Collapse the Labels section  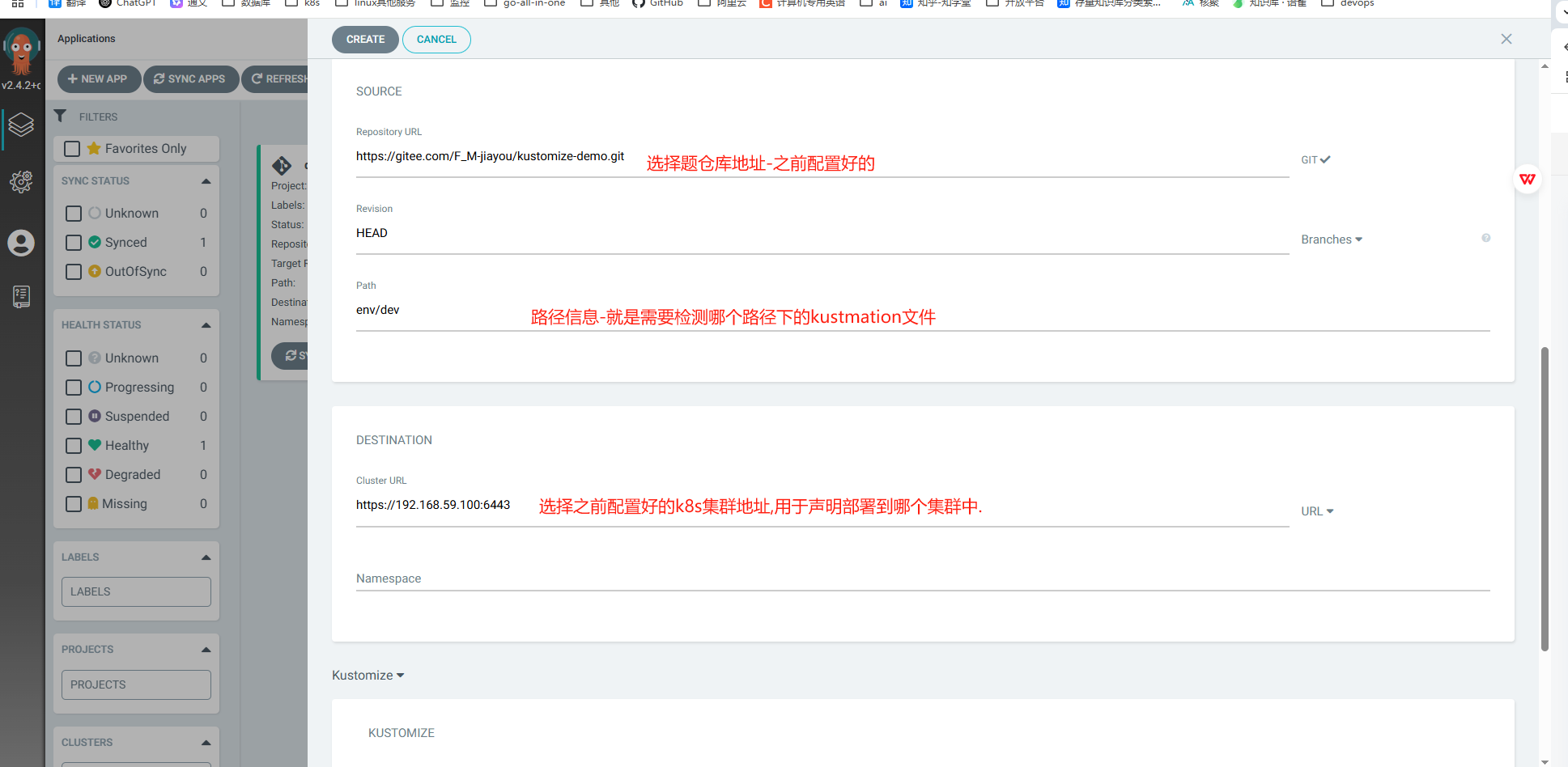(x=206, y=557)
